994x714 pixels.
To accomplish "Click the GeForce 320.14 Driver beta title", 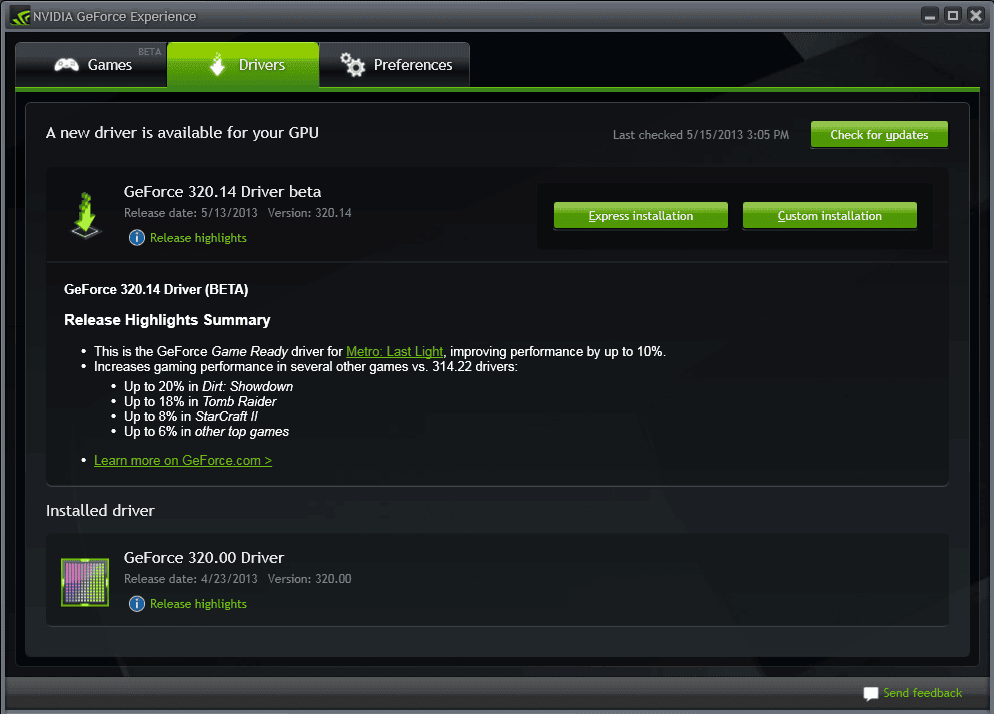I will coord(223,191).
